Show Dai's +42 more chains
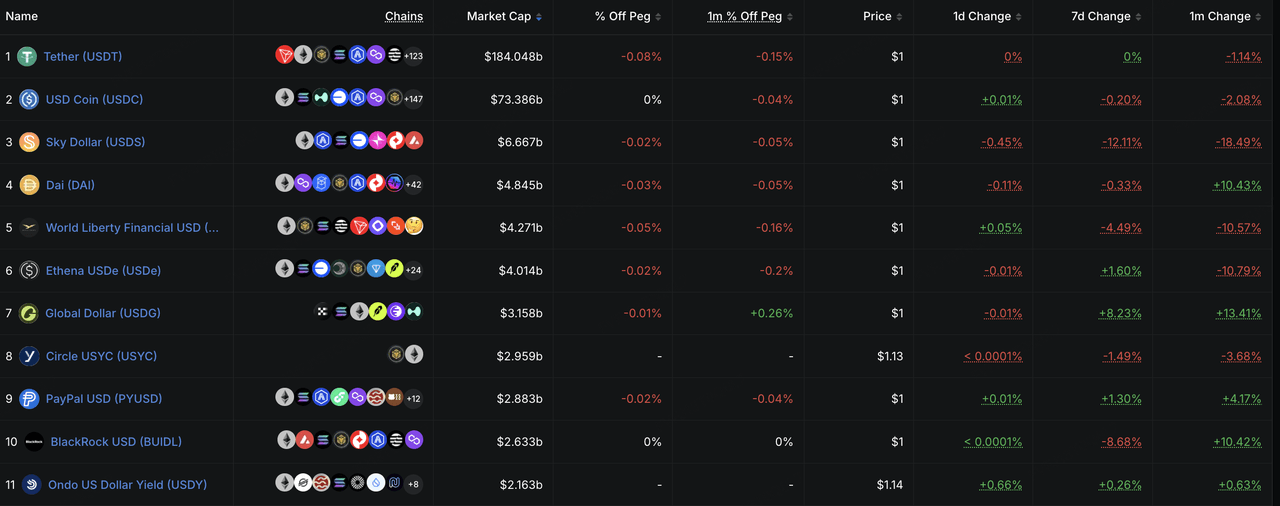 point(413,184)
